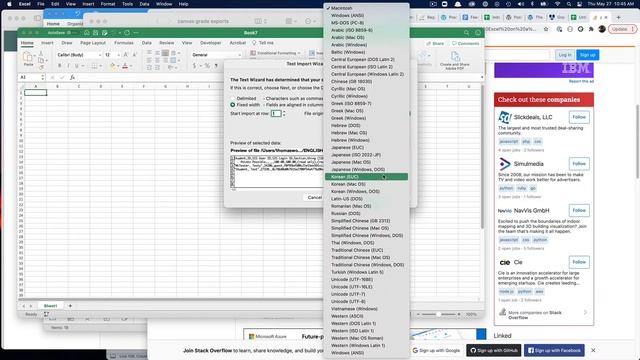Click the browser extensions puzzle icon

(591, 29)
